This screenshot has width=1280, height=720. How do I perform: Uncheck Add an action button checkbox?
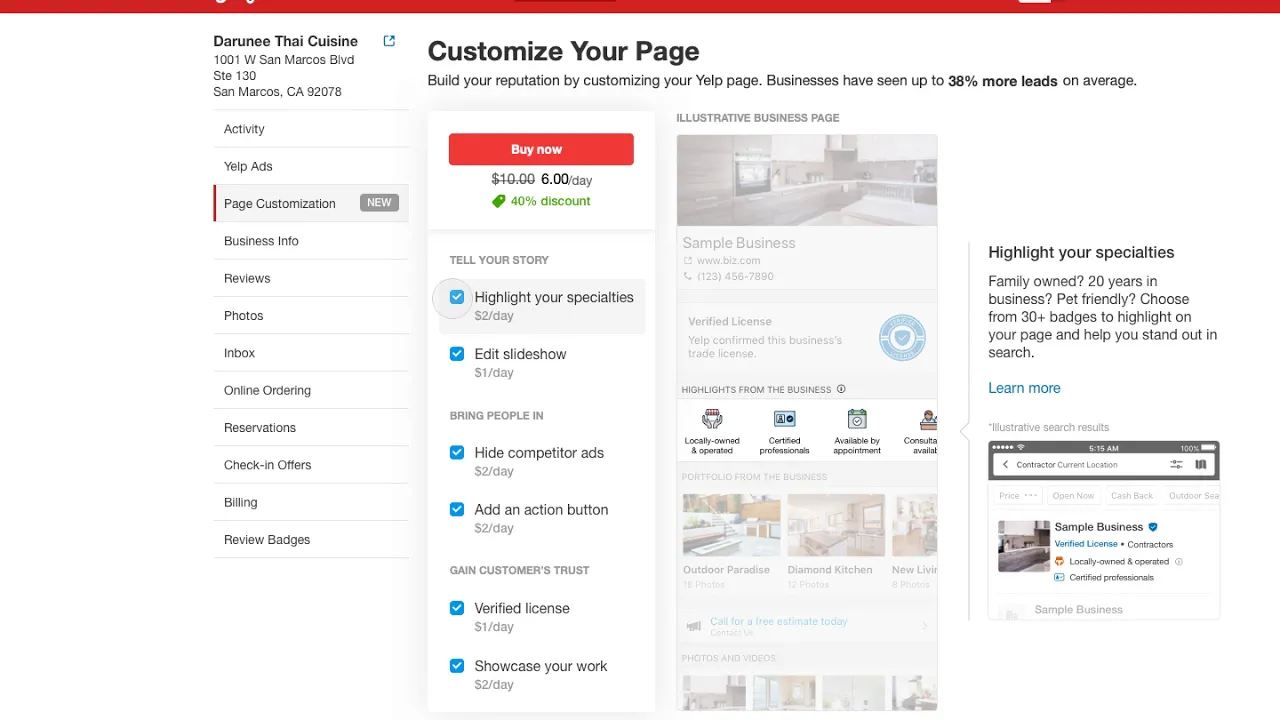tap(457, 509)
